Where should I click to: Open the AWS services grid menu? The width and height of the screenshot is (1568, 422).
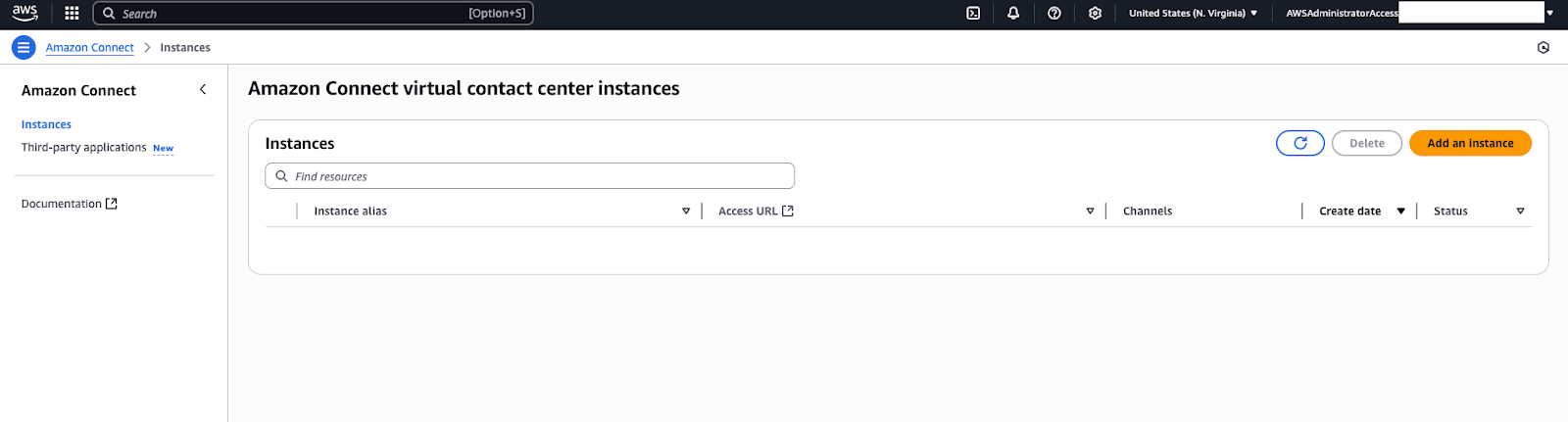[x=72, y=13]
